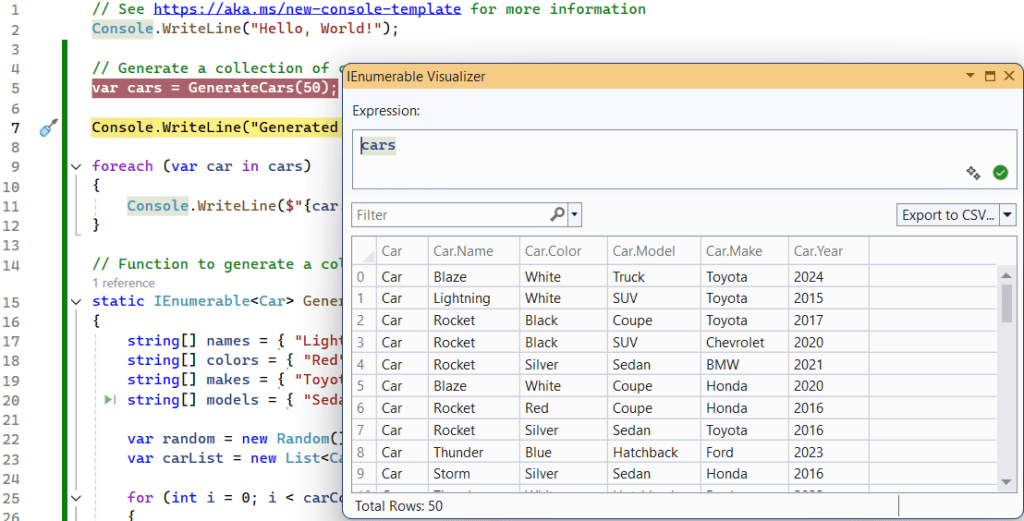The height and width of the screenshot is (521, 1024).
Task: Maximize the IEnumerable Visualizer window
Action: (x=990, y=76)
